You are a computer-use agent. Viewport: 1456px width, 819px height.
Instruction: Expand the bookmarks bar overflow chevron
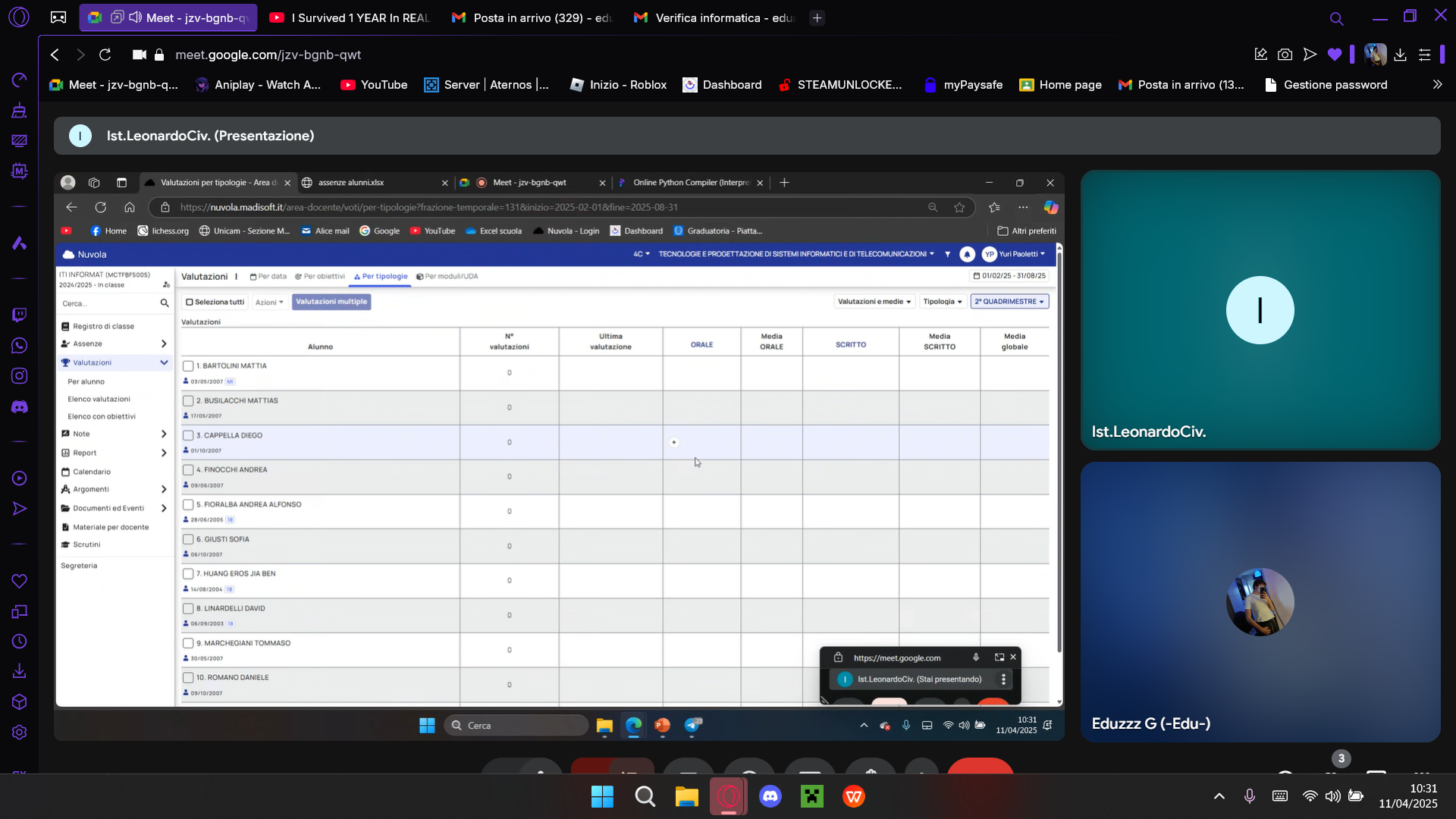pos(1437,85)
